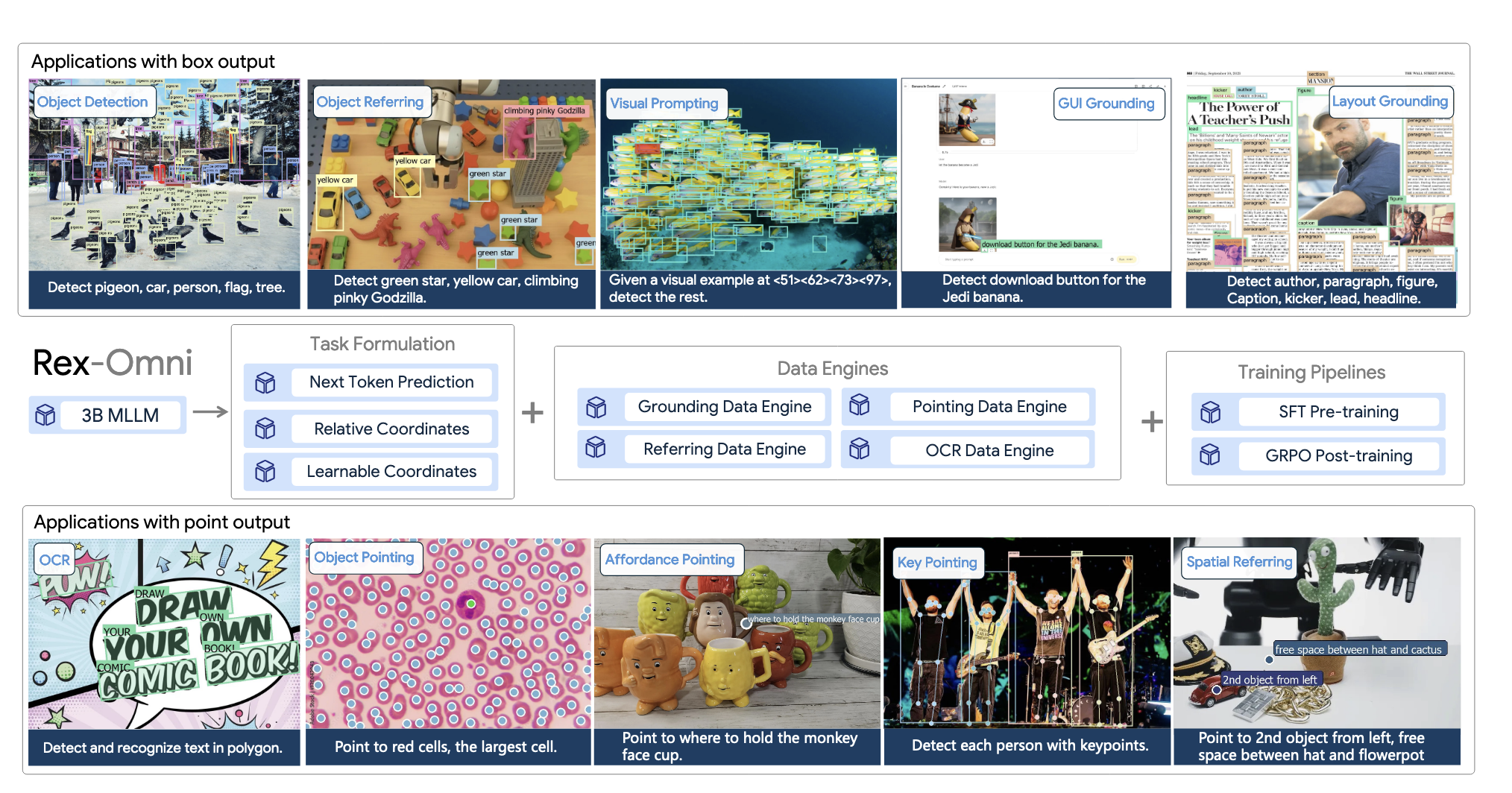This screenshot has height=793, width=1512.
Task: Select the cube icon beside OCR Data Engine
Action: [x=860, y=449]
